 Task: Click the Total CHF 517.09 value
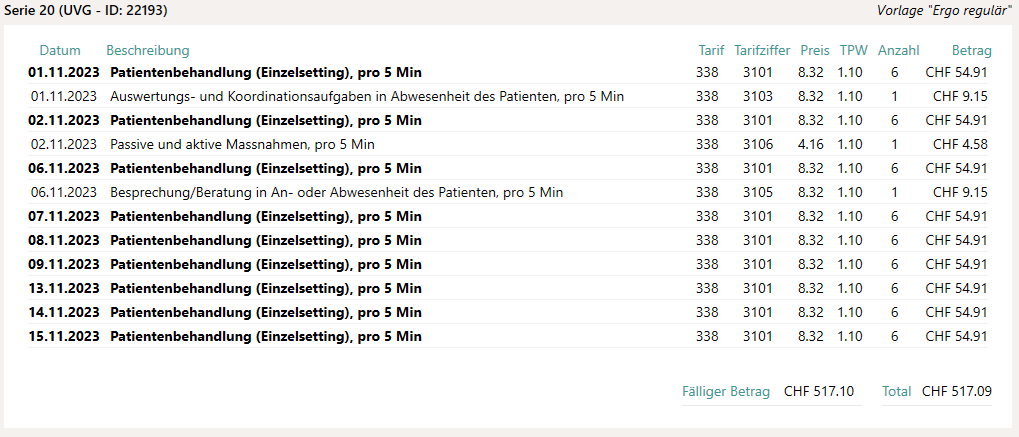click(x=957, y=391)
